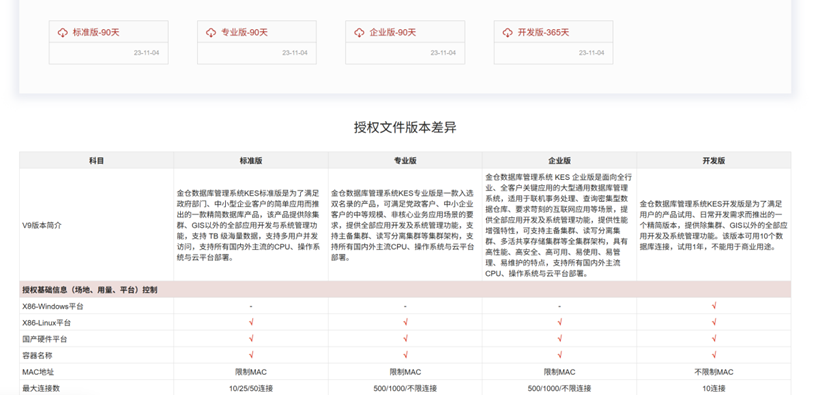Click the 授权文件版本差异 heading

point(405,127)
